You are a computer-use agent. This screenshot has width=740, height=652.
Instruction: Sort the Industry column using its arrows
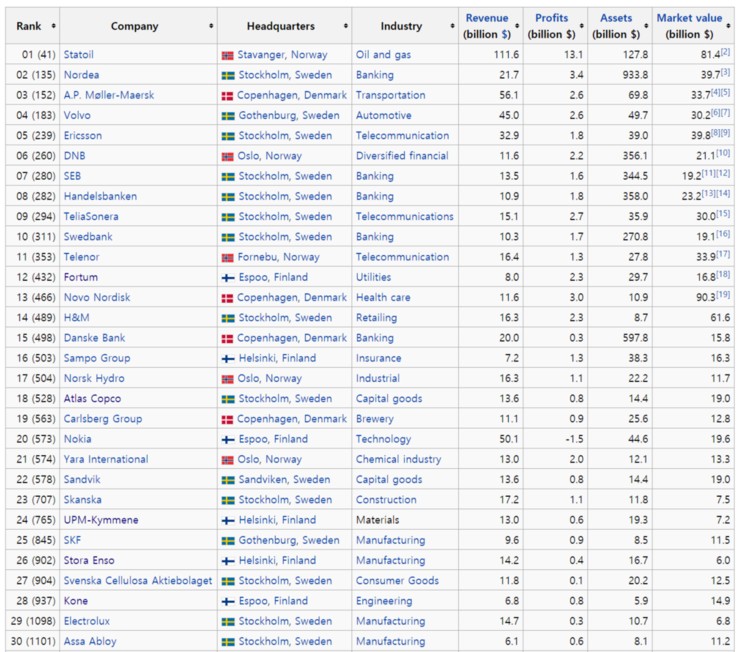tap(452, 26)
